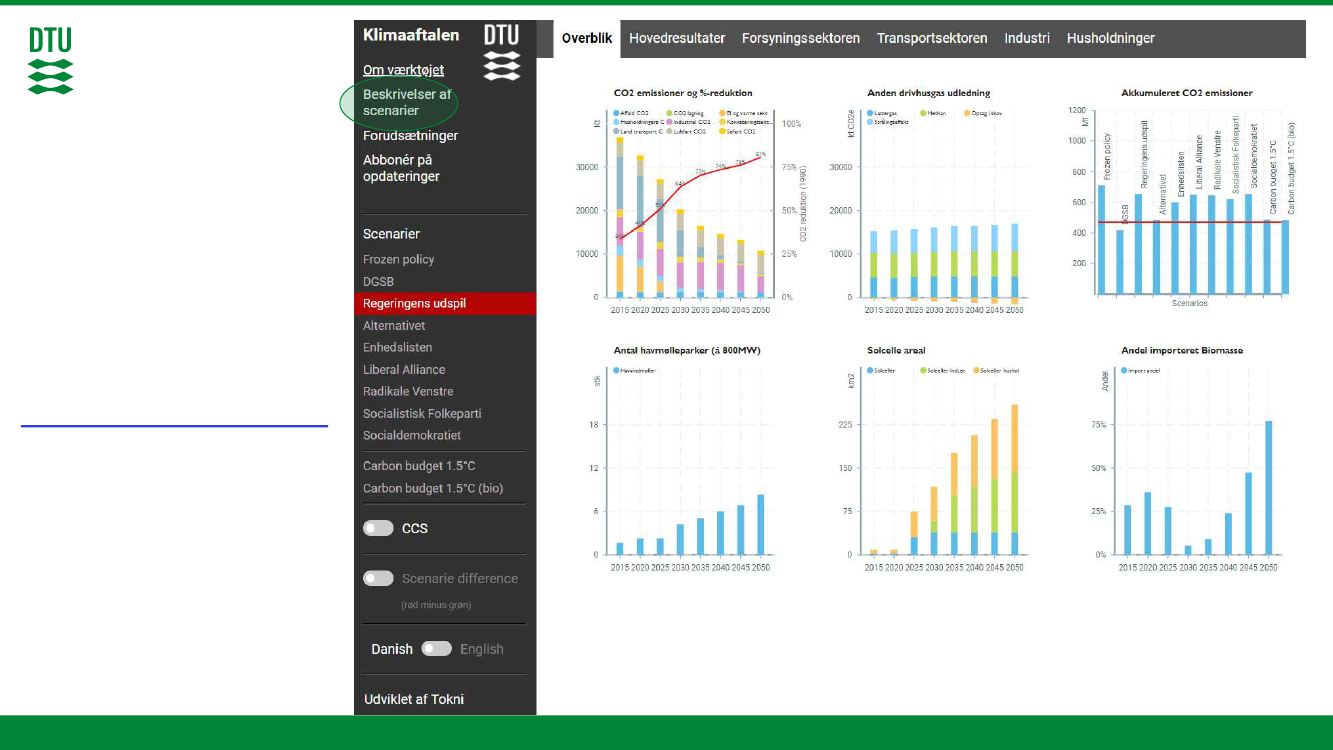
Task: Toggle the Metan legend entry
Action: 934,113
